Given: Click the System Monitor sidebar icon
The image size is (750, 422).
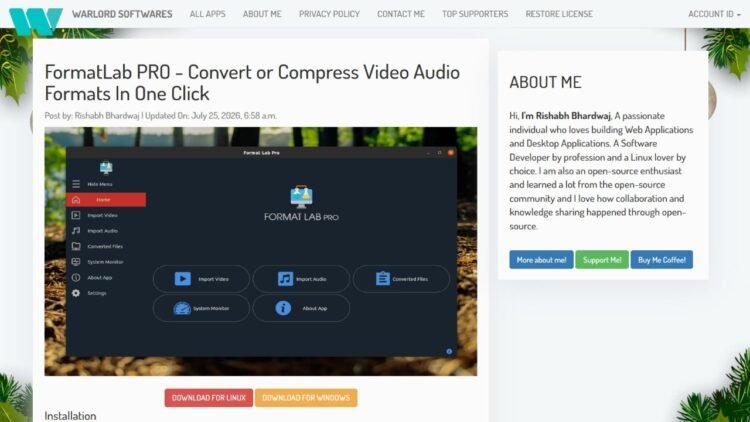Looking at the screenshot, I should pyautogui.click(x=76, y=262).
